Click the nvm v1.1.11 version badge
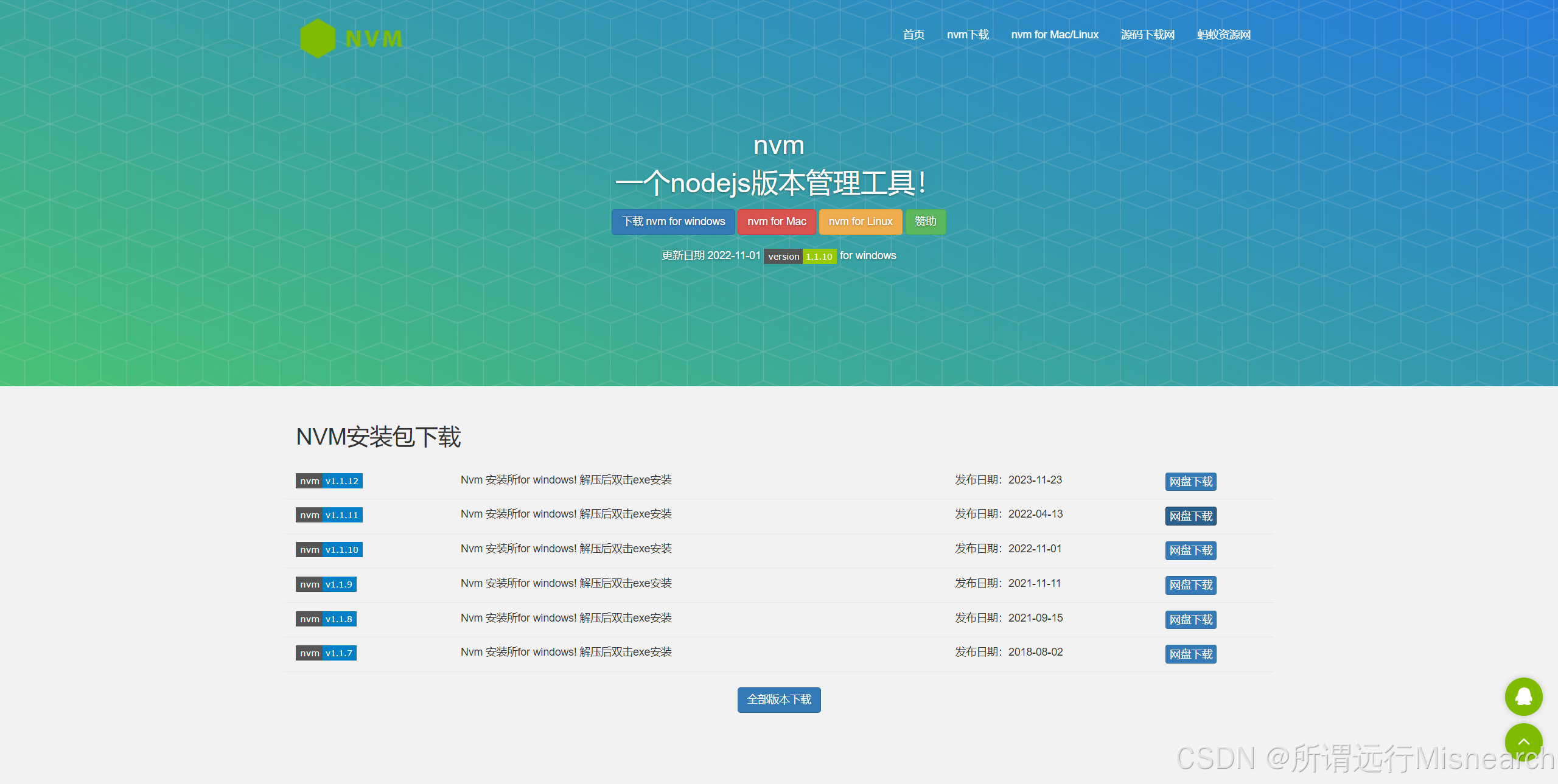Image resolution: width=1558 pixels, height=784 pixels. (x=329, y=515)
